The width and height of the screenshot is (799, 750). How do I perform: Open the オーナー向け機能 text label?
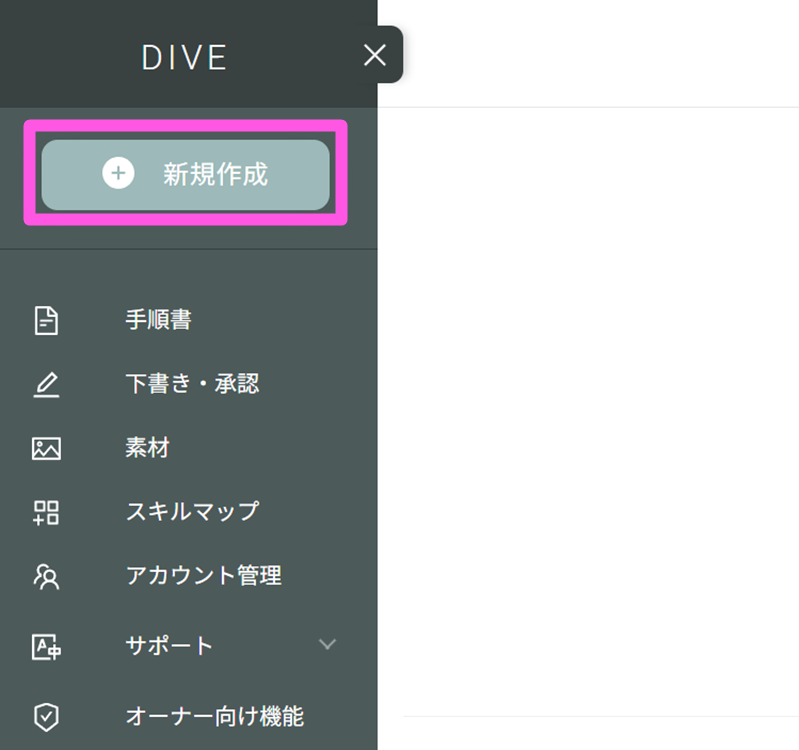point(214,716)
